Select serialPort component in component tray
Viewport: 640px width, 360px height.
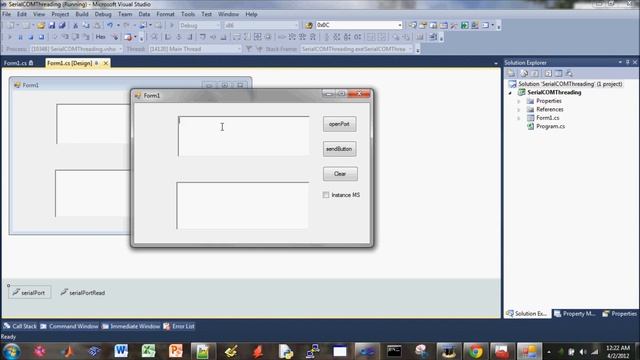[x=29, y=293]
